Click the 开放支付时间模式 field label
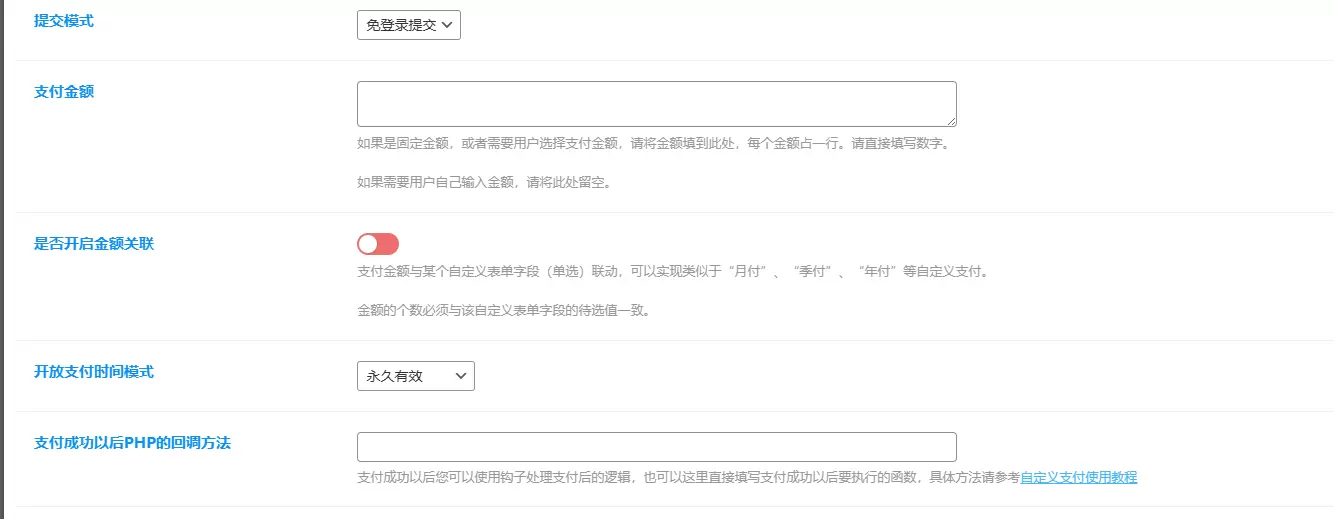This screenshot has height=519, width=1334. pyautogui.click(x=94, y=371)
